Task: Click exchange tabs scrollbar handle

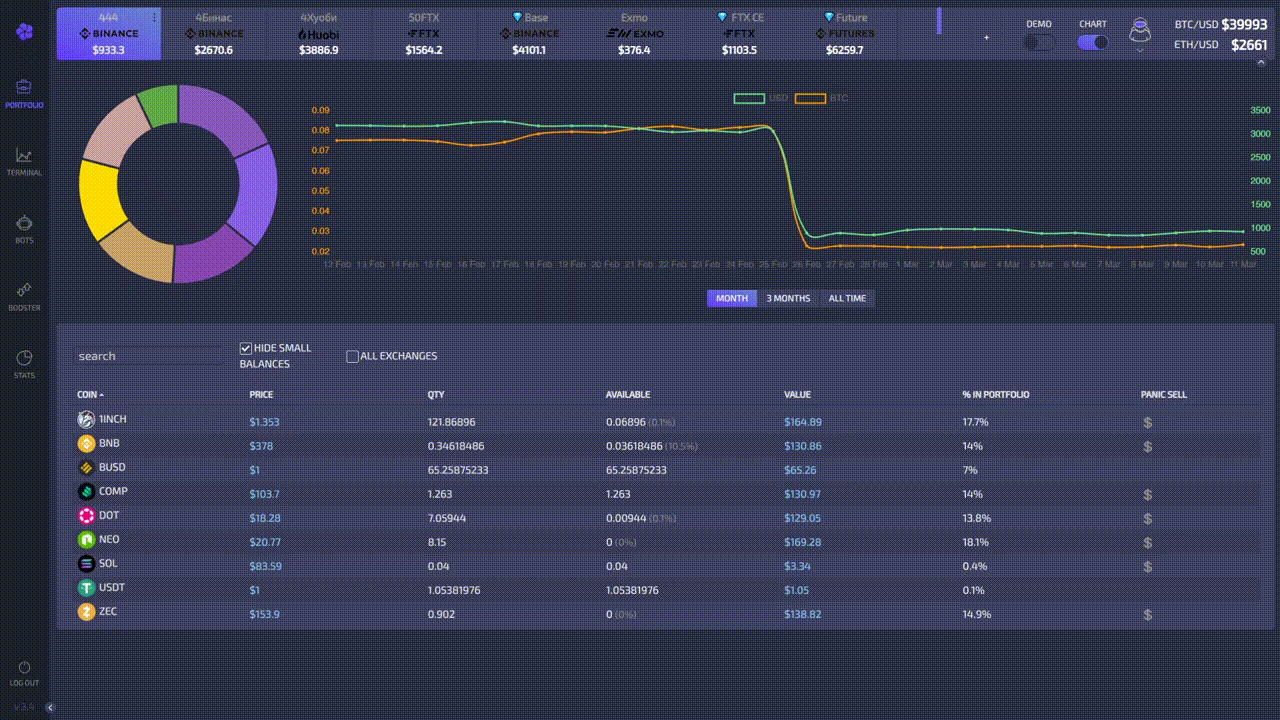Action: pyautogui.click(x=939, y=21)
